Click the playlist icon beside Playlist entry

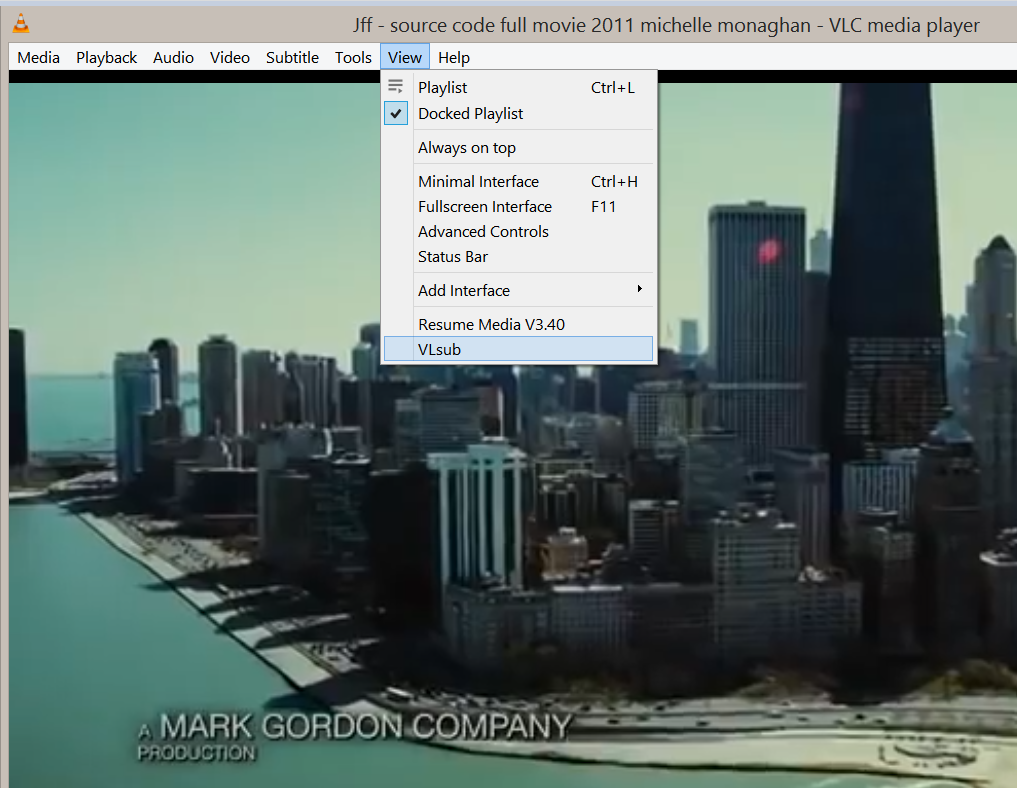(x=396, y=86)
